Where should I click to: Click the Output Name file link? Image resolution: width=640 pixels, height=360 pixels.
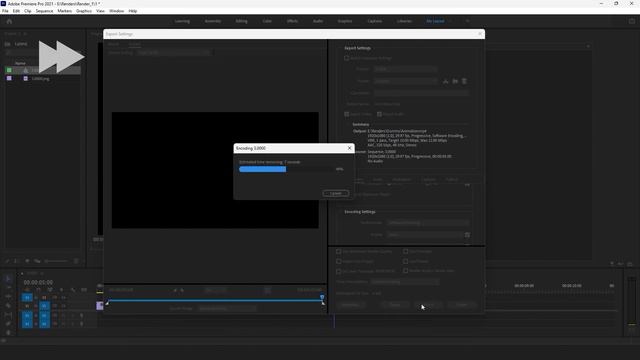[388, 104]
